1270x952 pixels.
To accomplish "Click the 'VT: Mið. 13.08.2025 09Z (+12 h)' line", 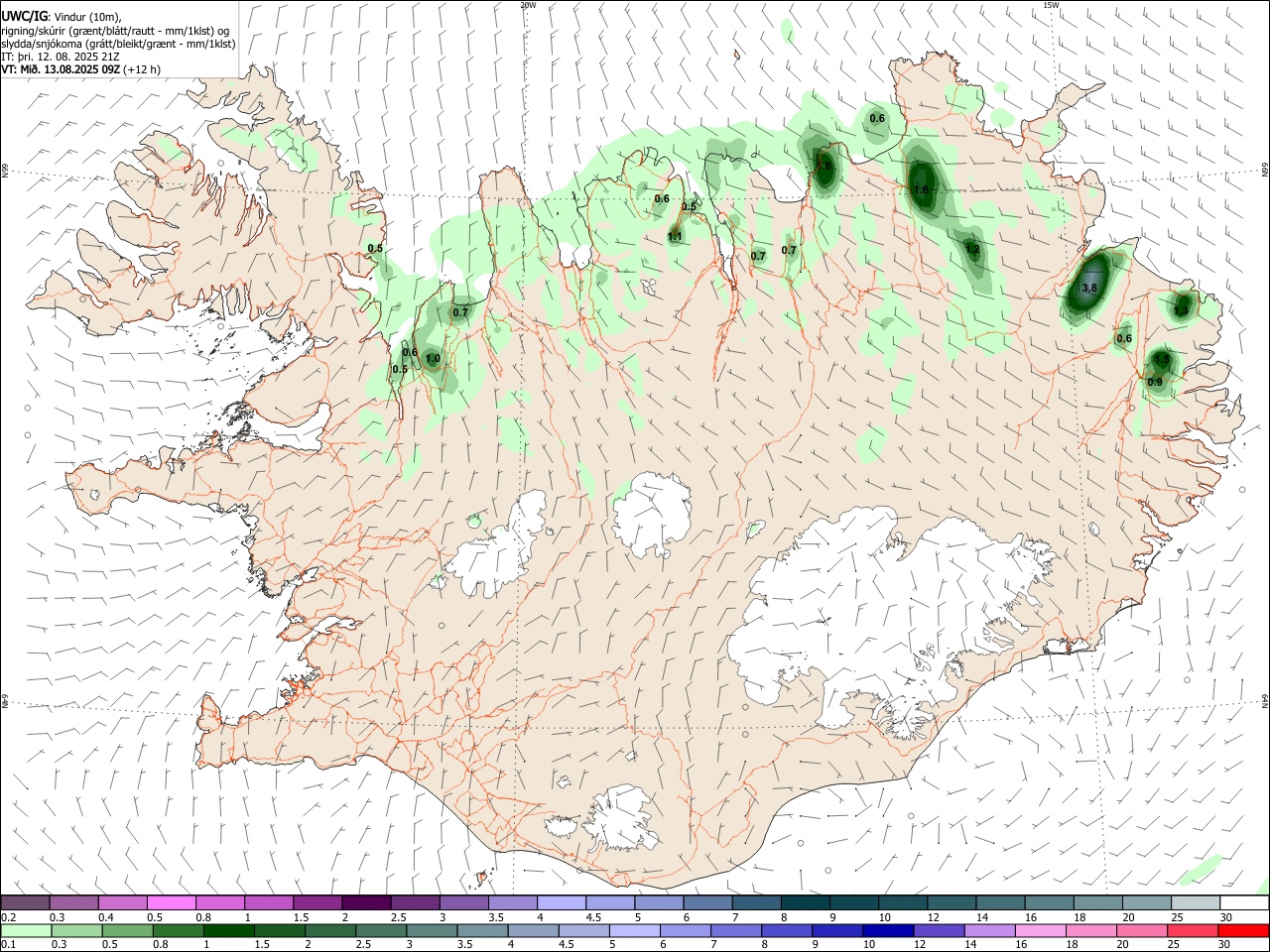I will coord(80,69).
